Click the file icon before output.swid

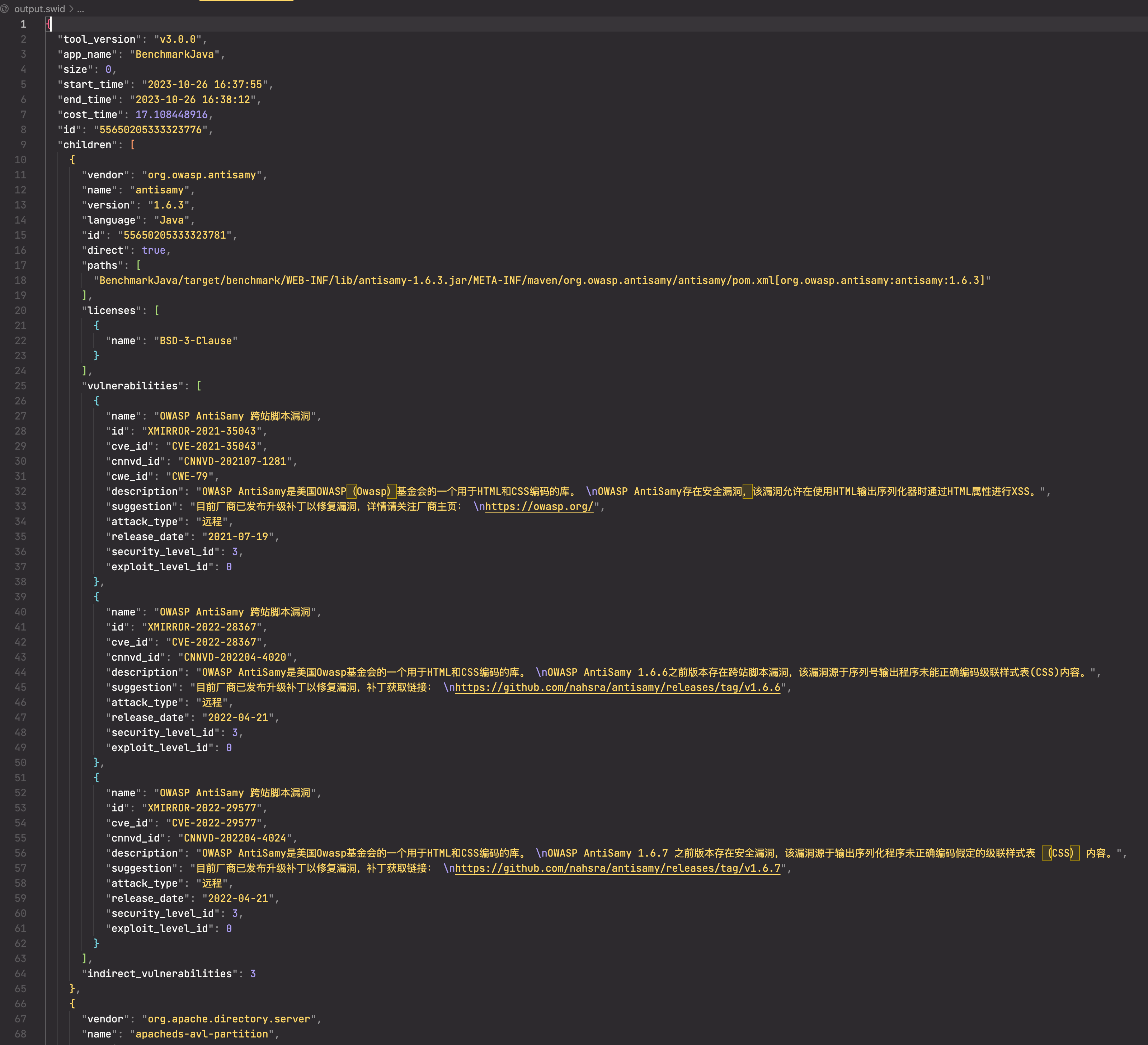[5, 9]
